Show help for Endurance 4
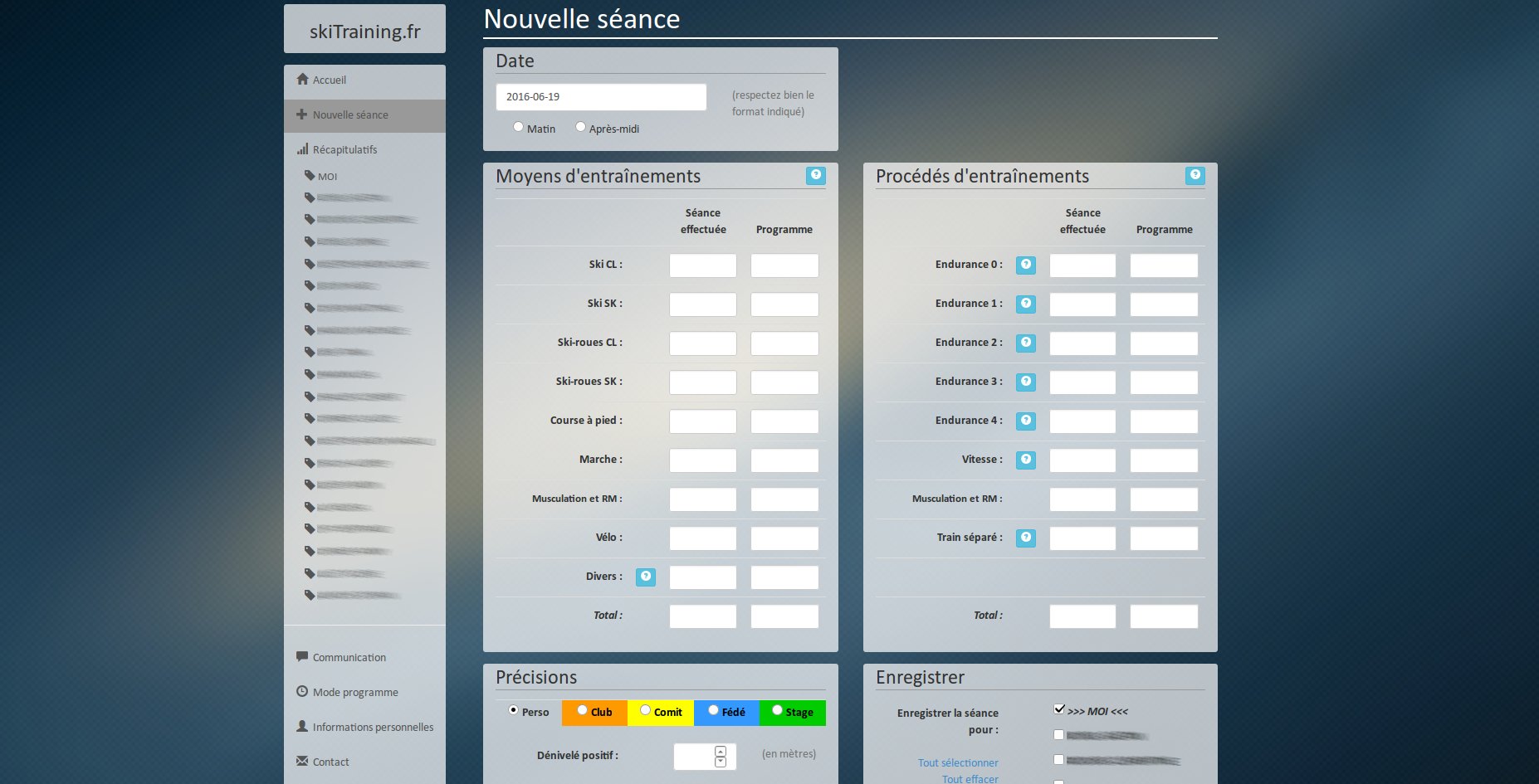Viewport: 1539px width, 784px height. tap(1026, 421)
